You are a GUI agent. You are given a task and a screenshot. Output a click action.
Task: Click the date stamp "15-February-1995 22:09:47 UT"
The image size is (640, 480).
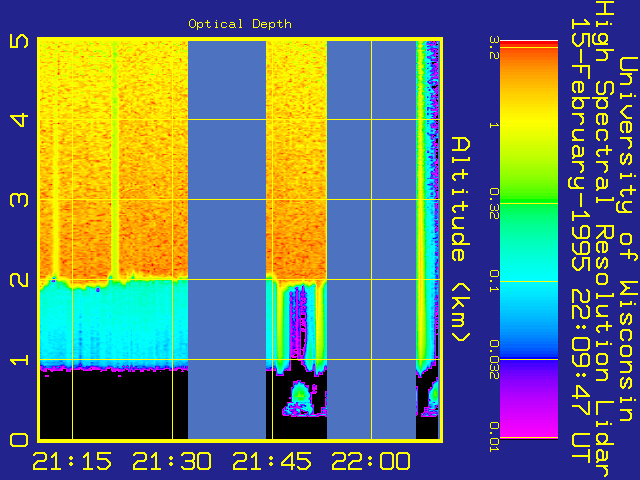[x=580, y=240]
